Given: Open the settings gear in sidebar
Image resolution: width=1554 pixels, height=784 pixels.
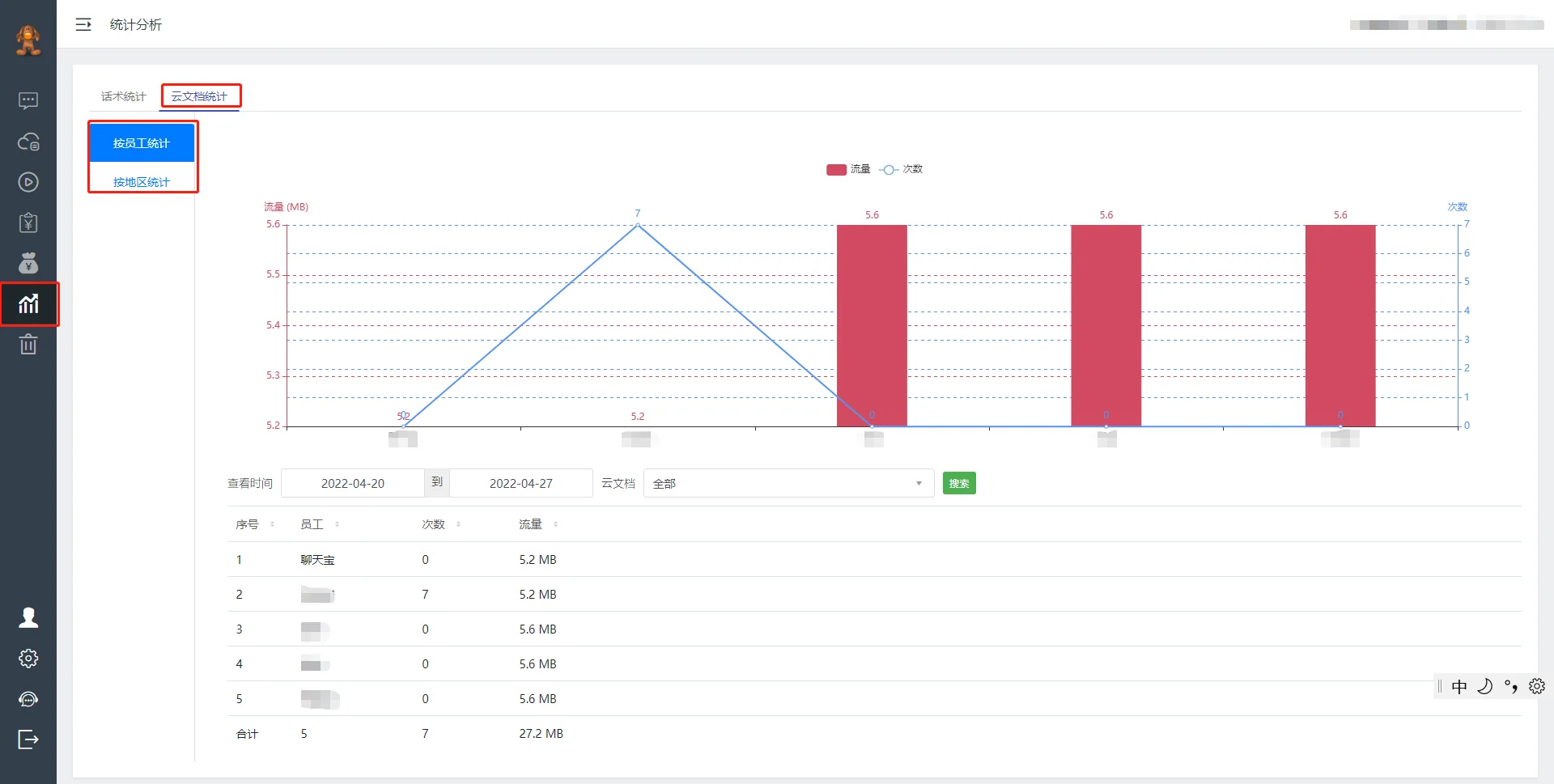Looking at the screenshot, I should pyautogui.click(x=28, y=658).
